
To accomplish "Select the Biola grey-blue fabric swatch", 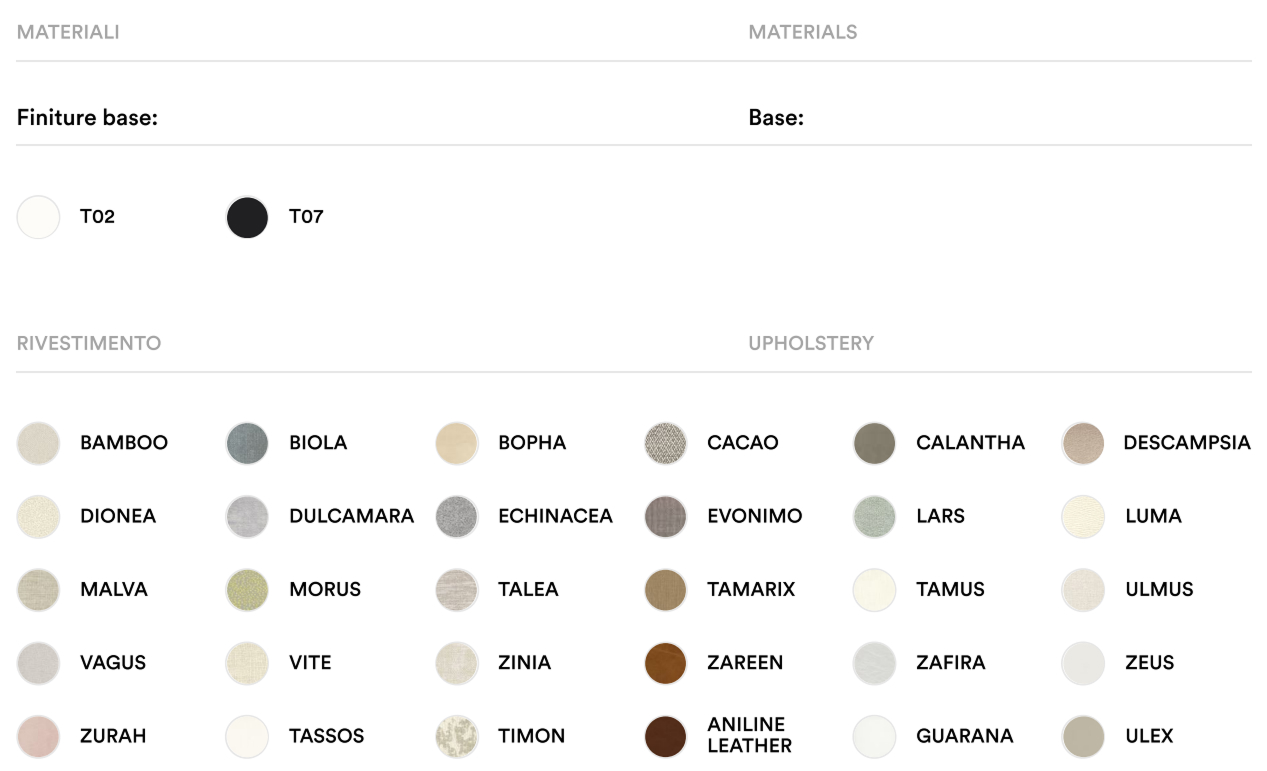I will pyautogui.click(x=247, y=443).
